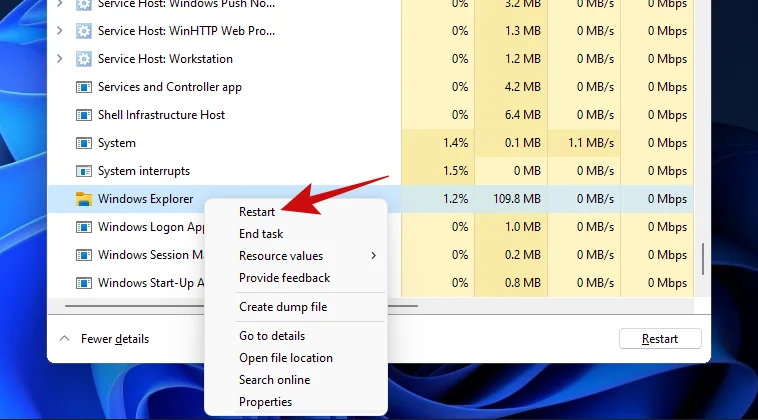Click the Windows Explorer folder icon
Screen dimensions: 758x420
click(x=84, y=199)
